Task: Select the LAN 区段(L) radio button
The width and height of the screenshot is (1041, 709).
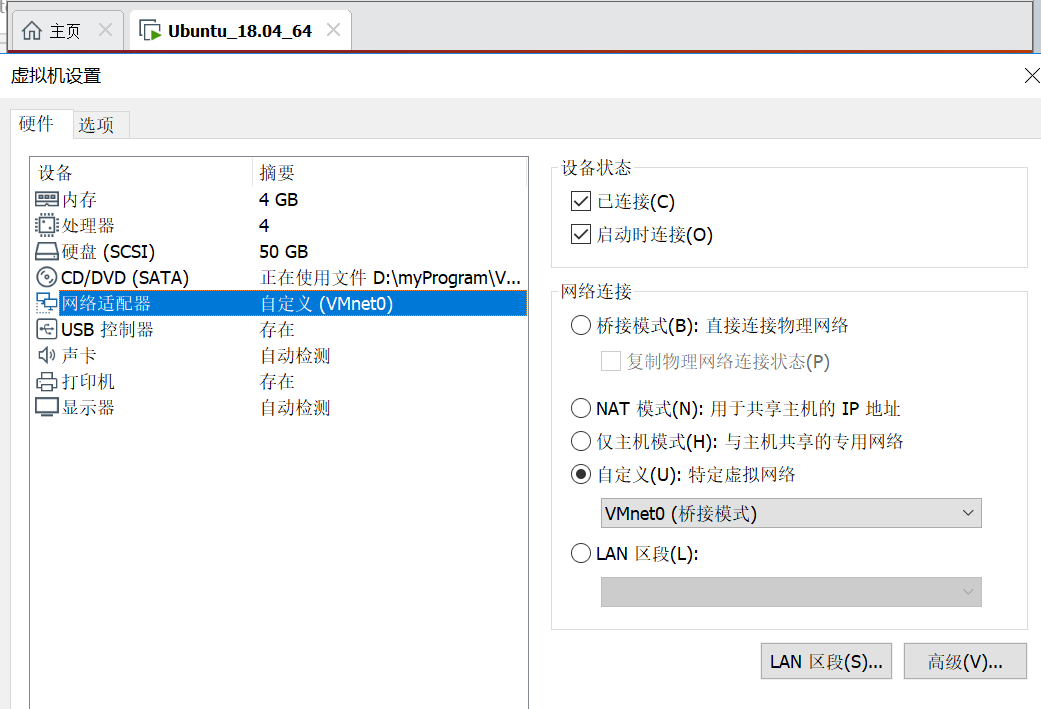Action: [581, 553]
